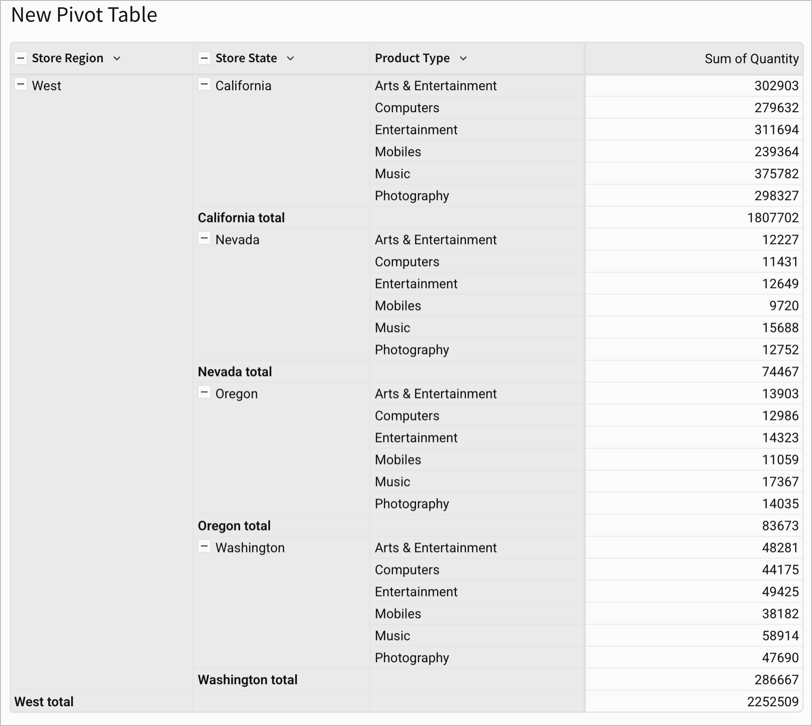
Task: Collapse the California state rows
Action: (205, 86)
